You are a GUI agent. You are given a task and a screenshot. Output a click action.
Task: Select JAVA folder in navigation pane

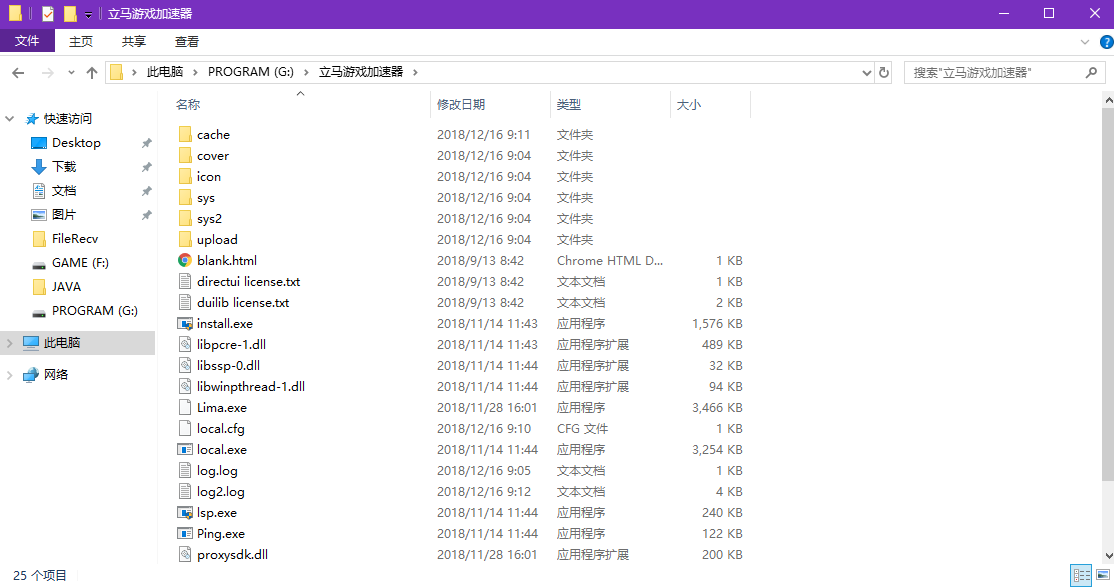tap(66, 286)
